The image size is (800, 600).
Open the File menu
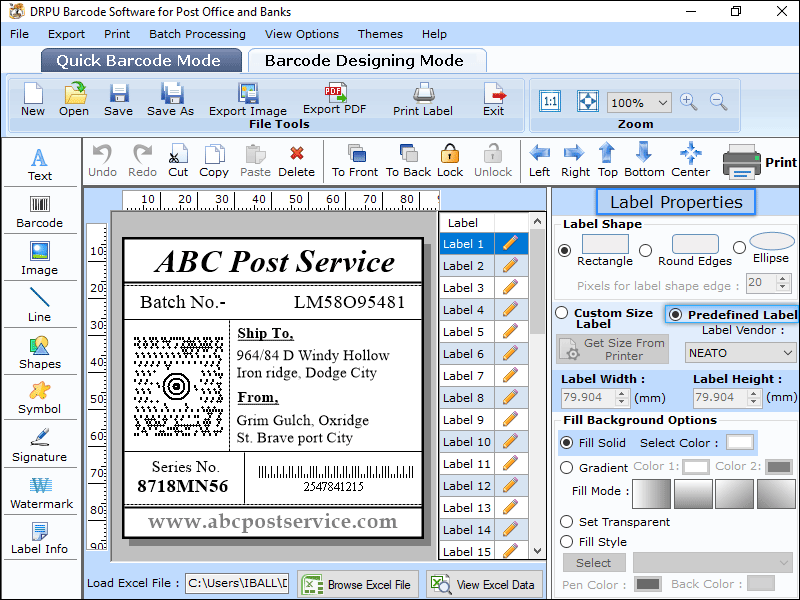tap(19, 34)
